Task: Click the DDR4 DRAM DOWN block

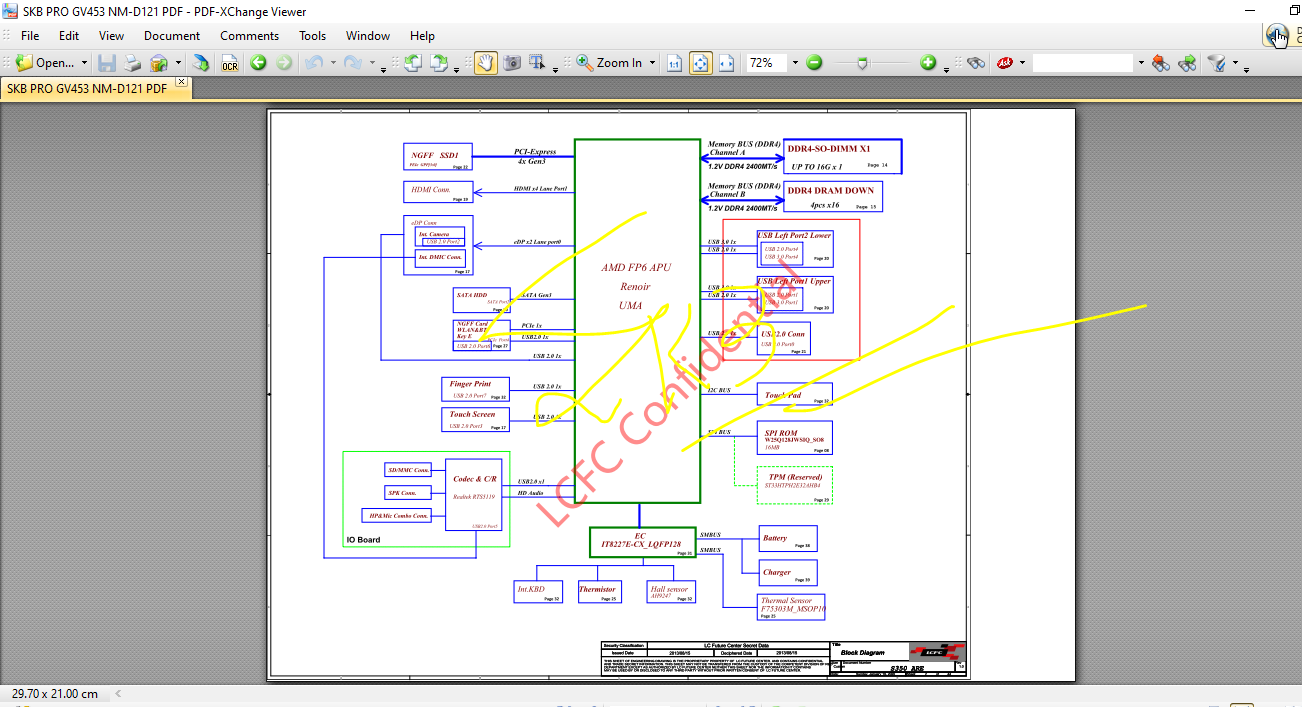Action: click(833, 196)
